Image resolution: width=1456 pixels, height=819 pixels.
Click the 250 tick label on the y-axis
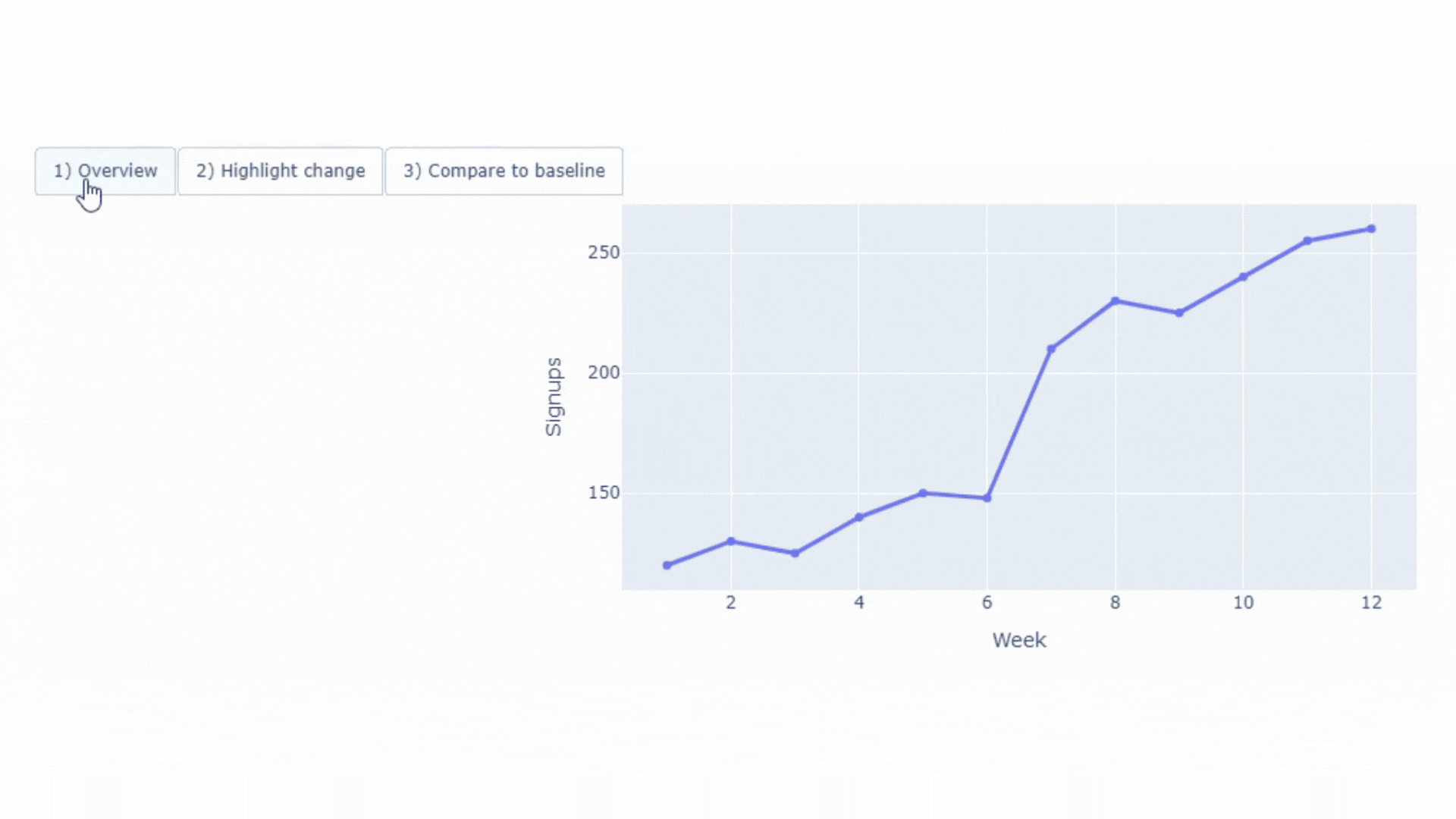[x=604, y=253]
